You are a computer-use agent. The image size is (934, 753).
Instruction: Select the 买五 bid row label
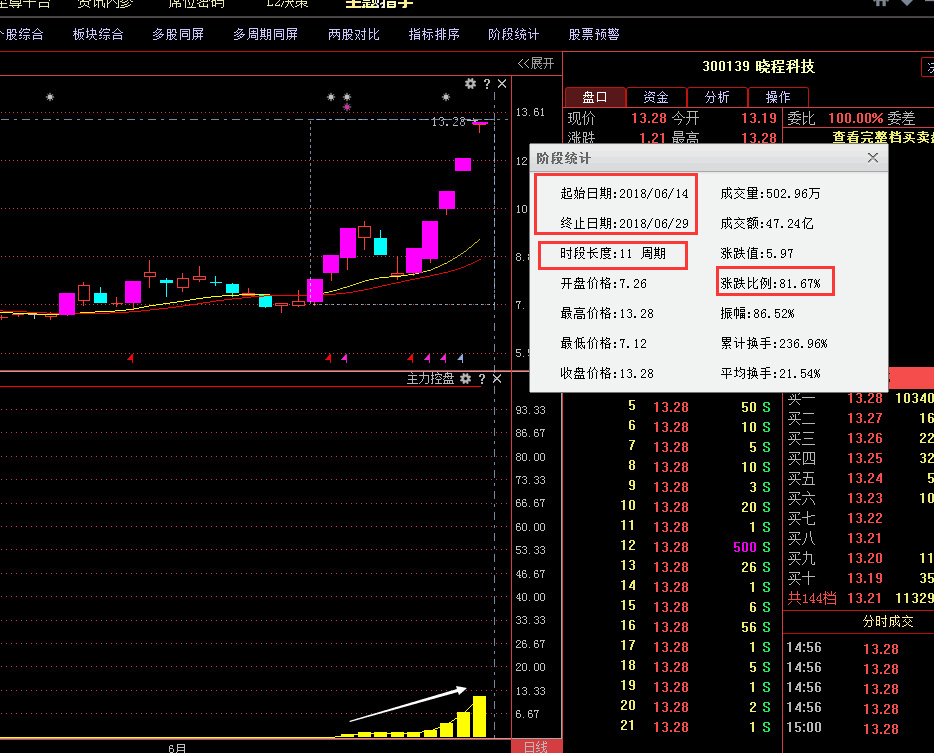[x=802, y=478]
